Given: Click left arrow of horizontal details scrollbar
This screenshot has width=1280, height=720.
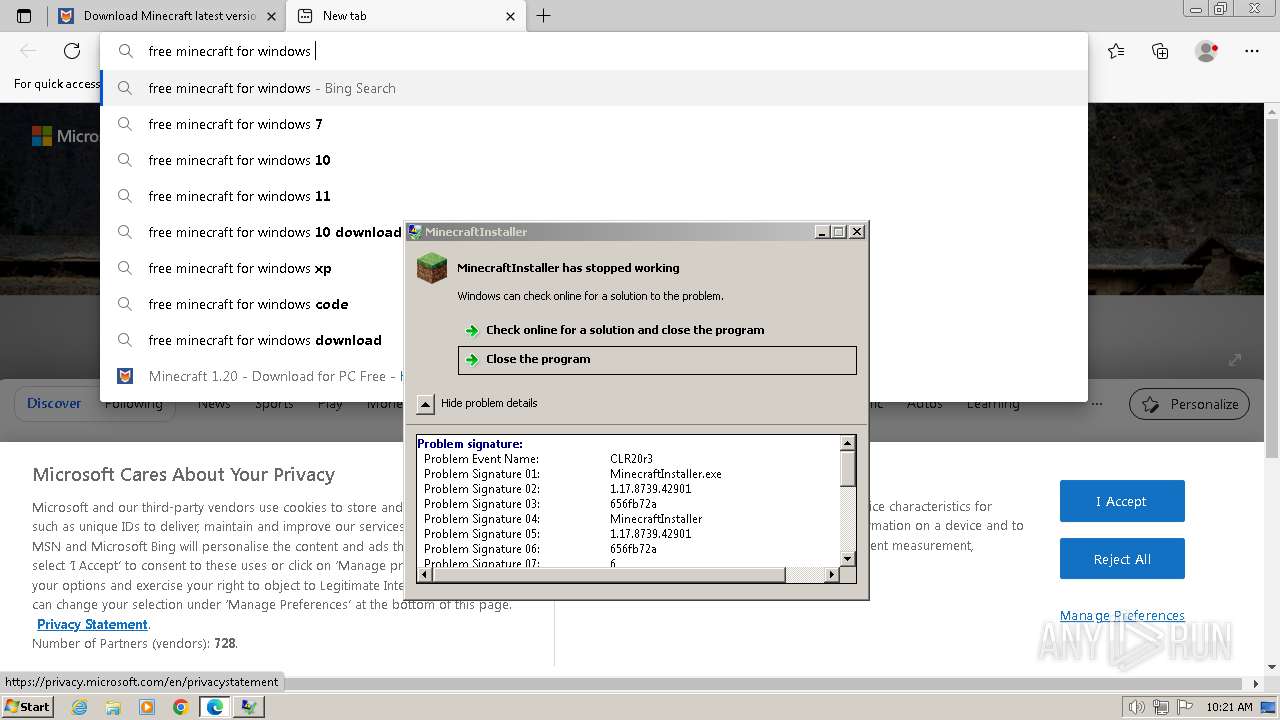Looking at the screenshot, I should point(424,575).
